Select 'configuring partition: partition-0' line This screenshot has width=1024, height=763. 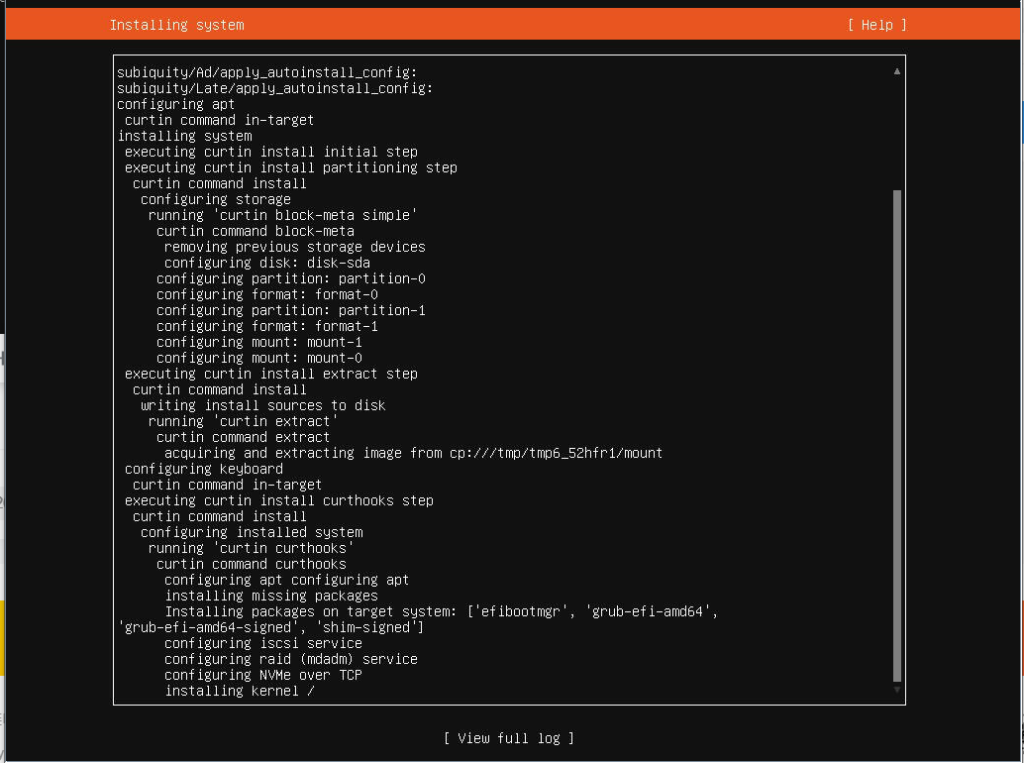pyautogui.click(x=290, y=279)
